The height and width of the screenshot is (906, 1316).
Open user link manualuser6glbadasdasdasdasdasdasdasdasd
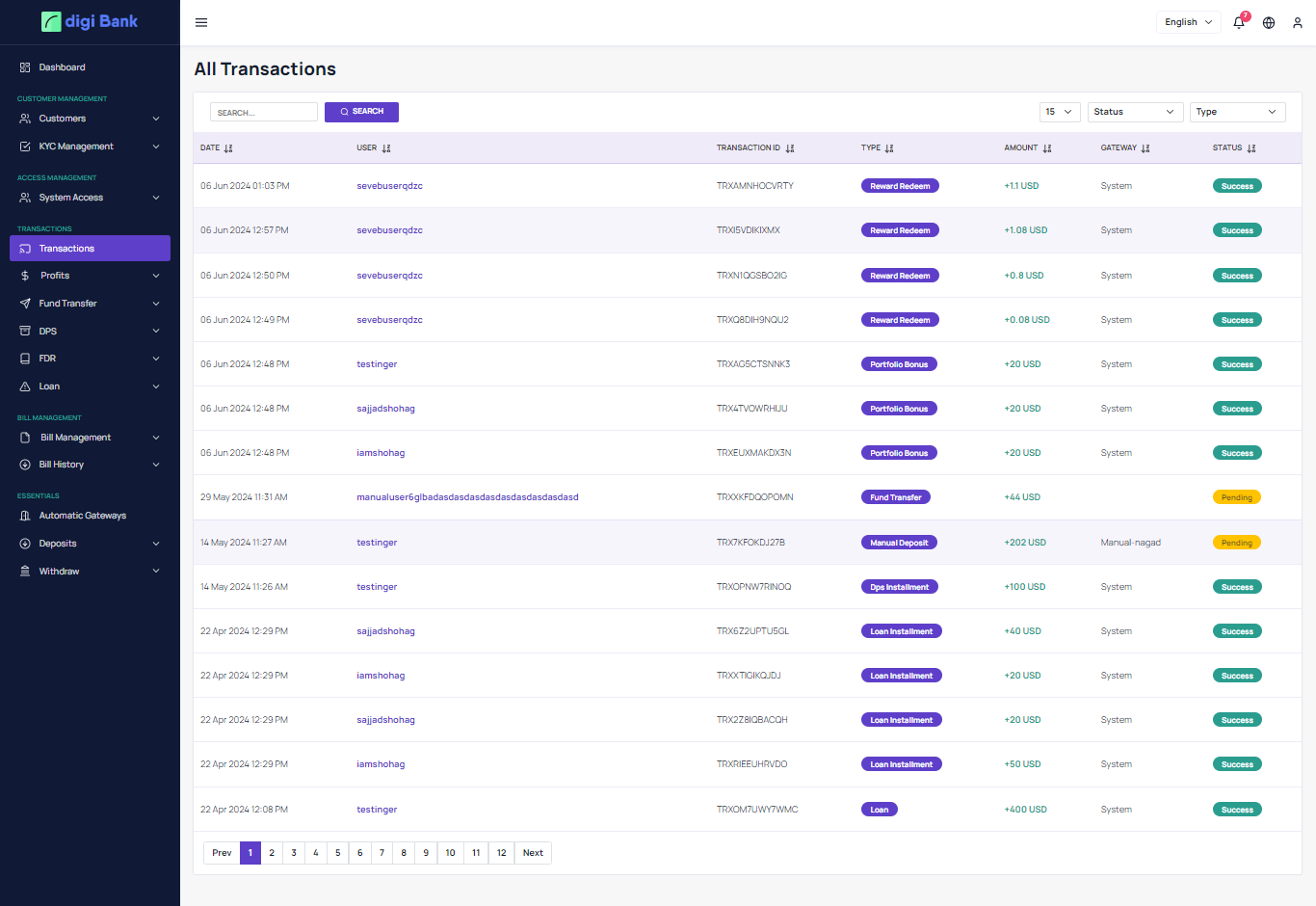[467, 497]
